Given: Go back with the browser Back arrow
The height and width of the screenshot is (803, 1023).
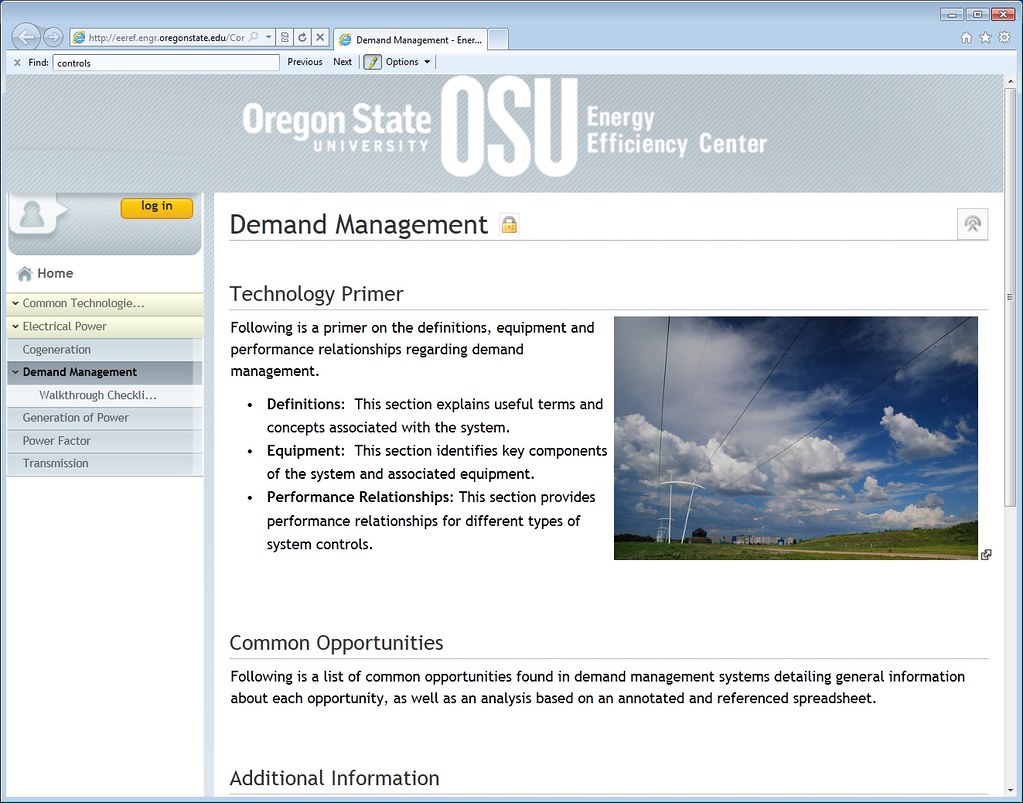Looking at the screenshot, I should pyautogui.click(x=26, y=37).
